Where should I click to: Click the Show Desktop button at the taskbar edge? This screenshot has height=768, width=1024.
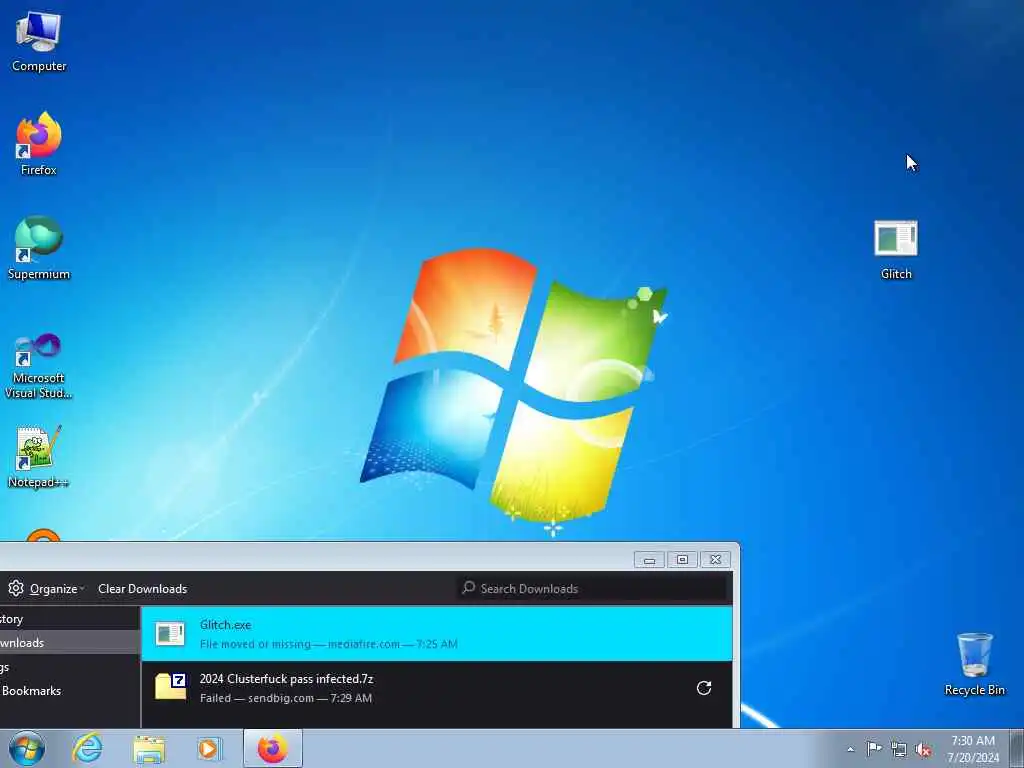point(1016,748)
